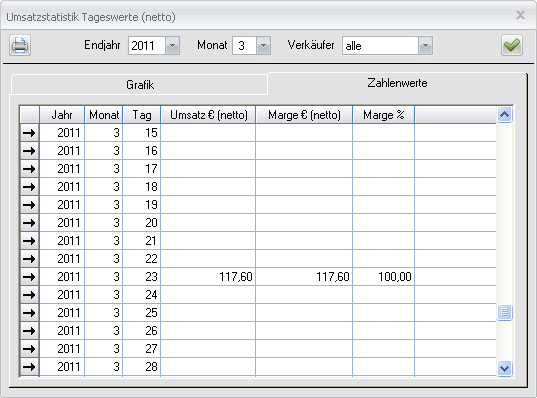Switch to the Grafik tab

(x=139, y=85)
